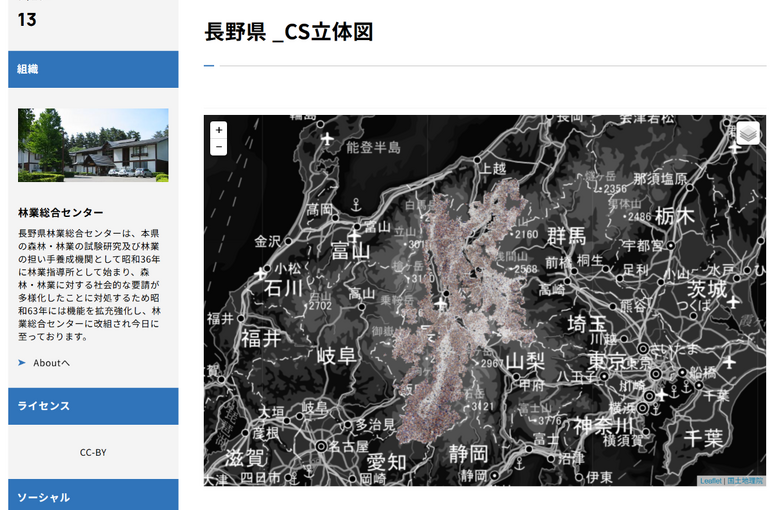The width and height of the screenshot is (770, 510).
Task: Select the 林業総合センター heading
Action: tap(61, 213)
